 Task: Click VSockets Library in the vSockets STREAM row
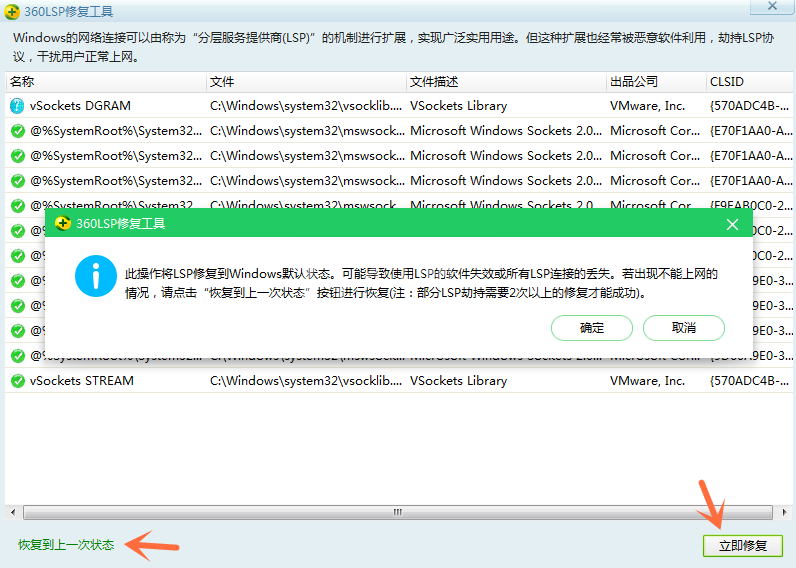tap(458, 381)
